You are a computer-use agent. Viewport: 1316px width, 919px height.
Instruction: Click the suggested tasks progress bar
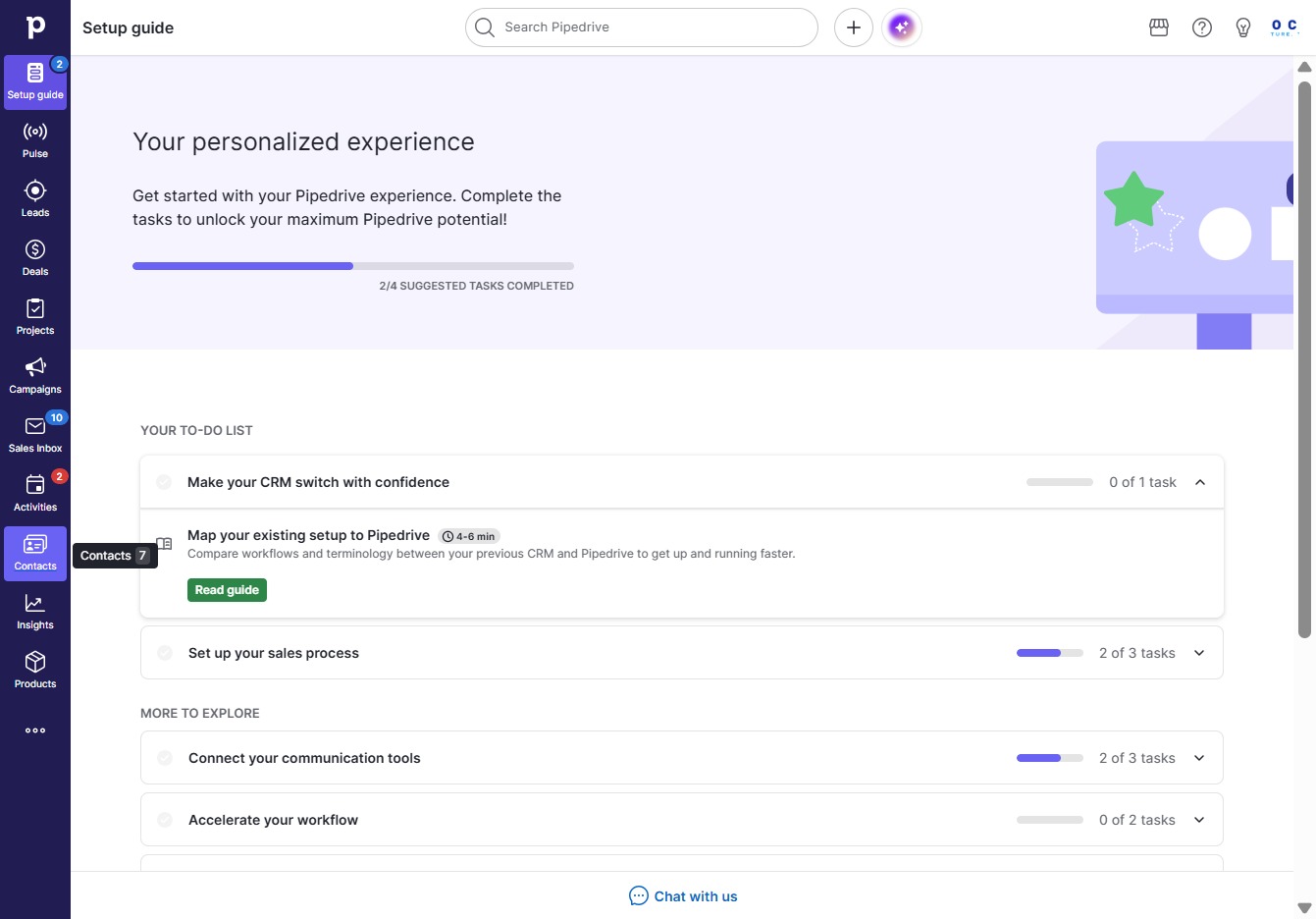(x=353, y=266)
